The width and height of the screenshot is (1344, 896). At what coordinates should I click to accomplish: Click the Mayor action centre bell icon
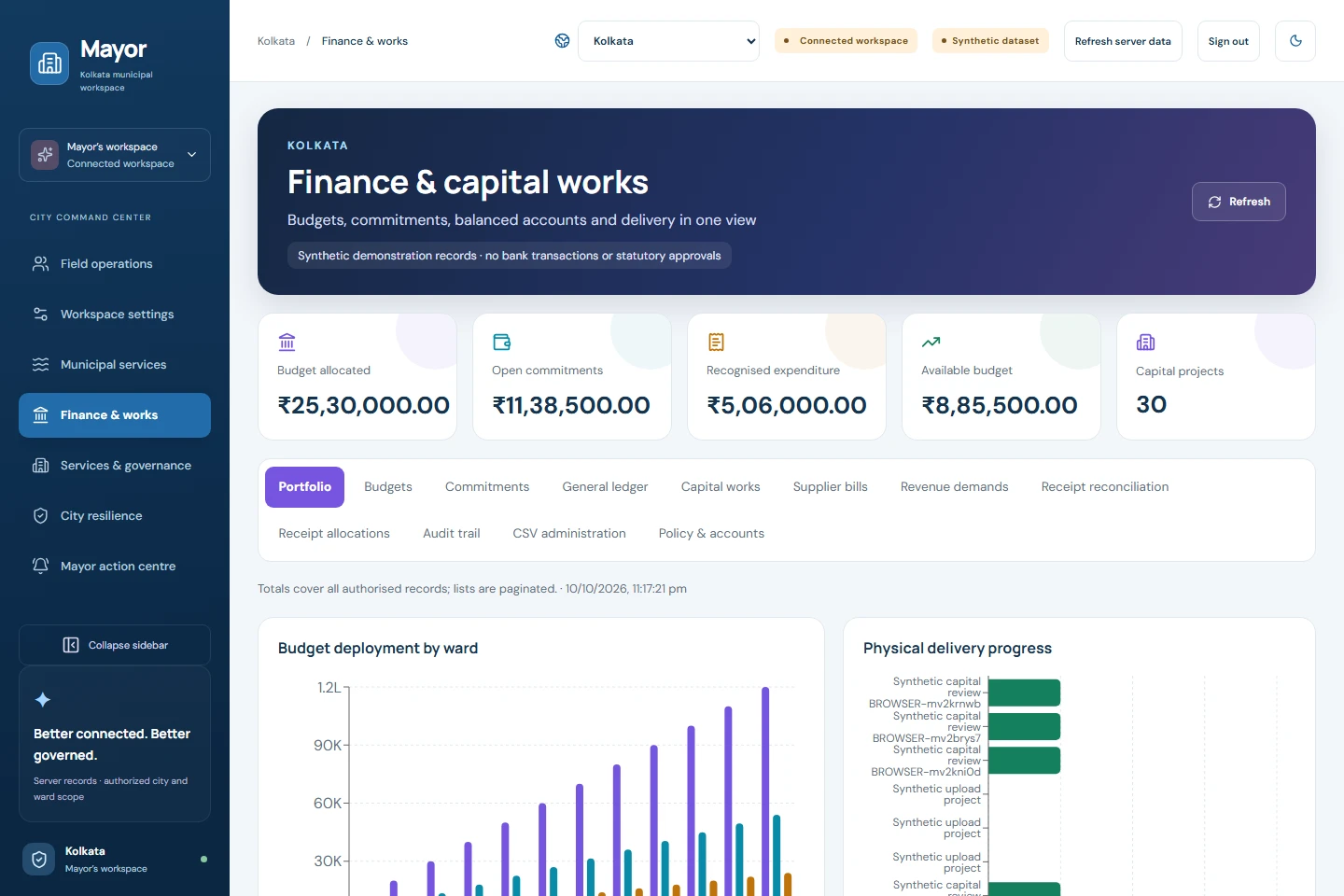(40, 567)
